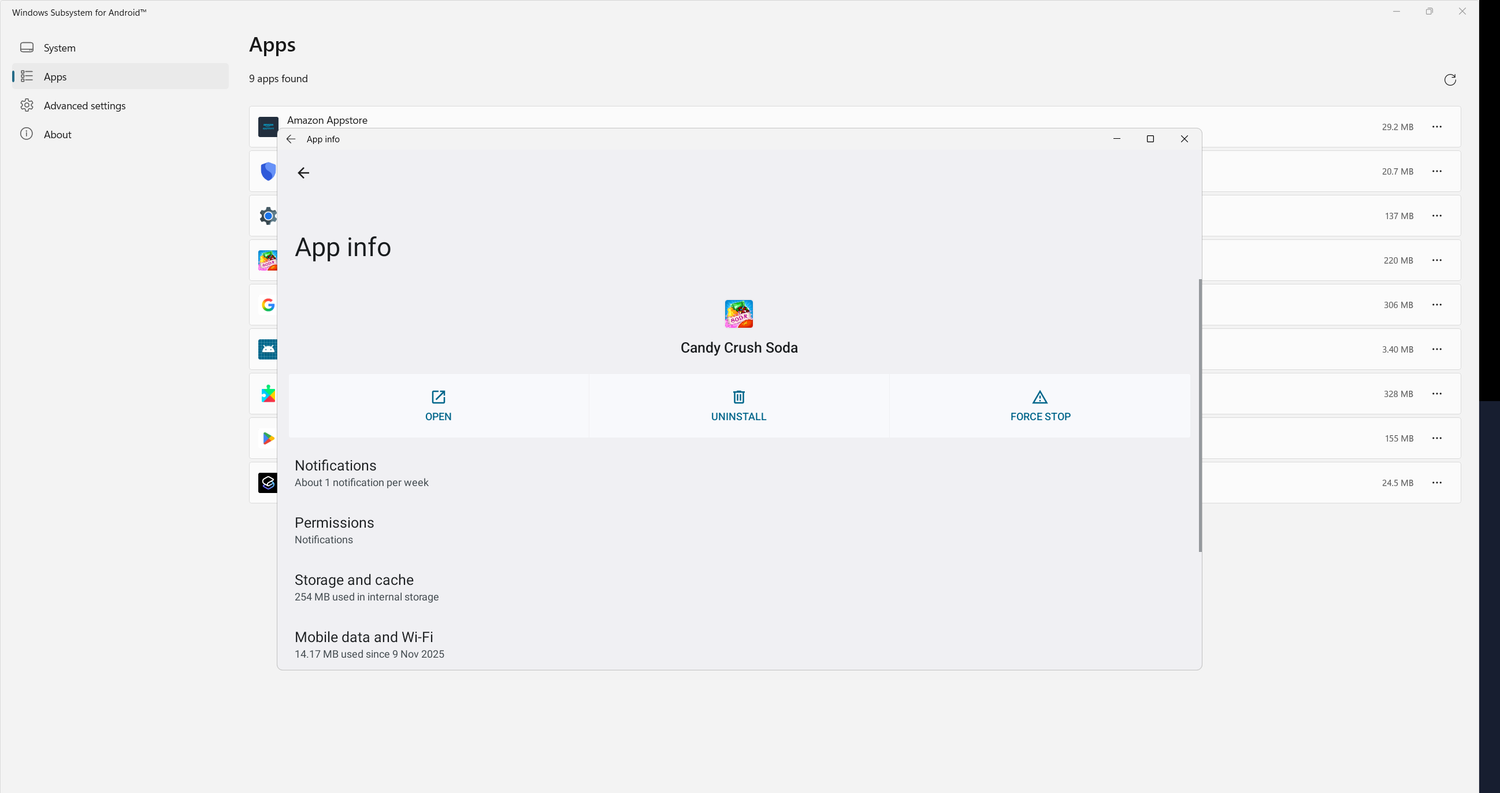The image size is (1500, 793).
Task: Click the settings gear app icon in list
Action: 267,216
